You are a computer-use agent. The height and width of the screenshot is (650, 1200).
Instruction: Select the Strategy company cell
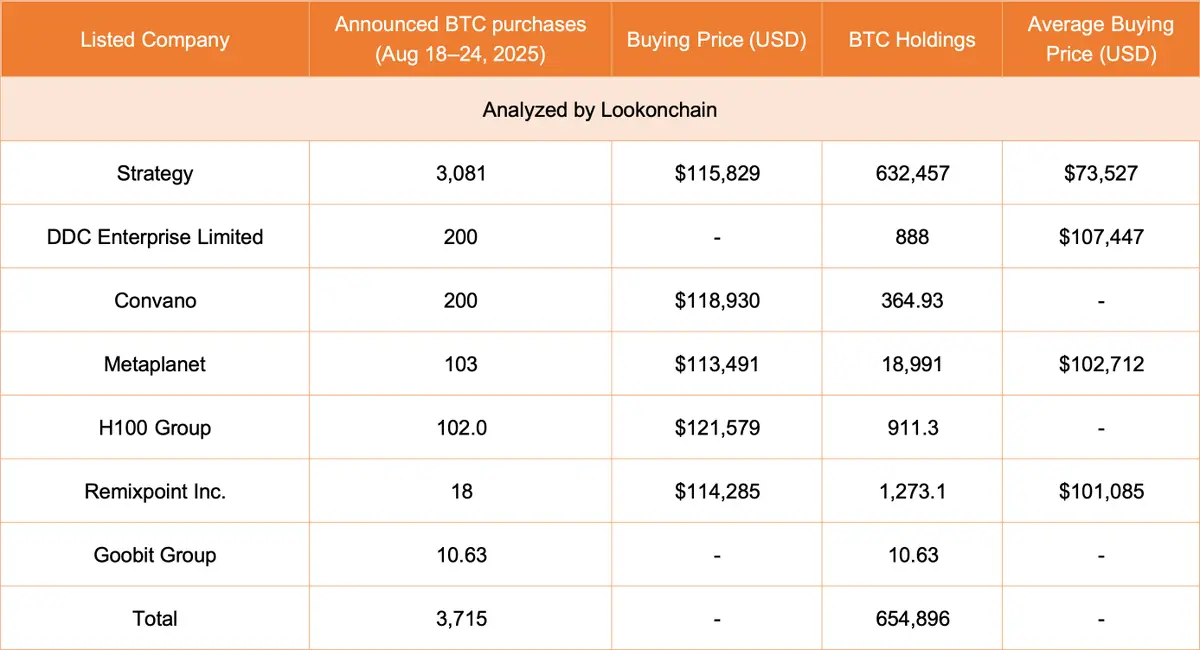(x=155, y=173)
